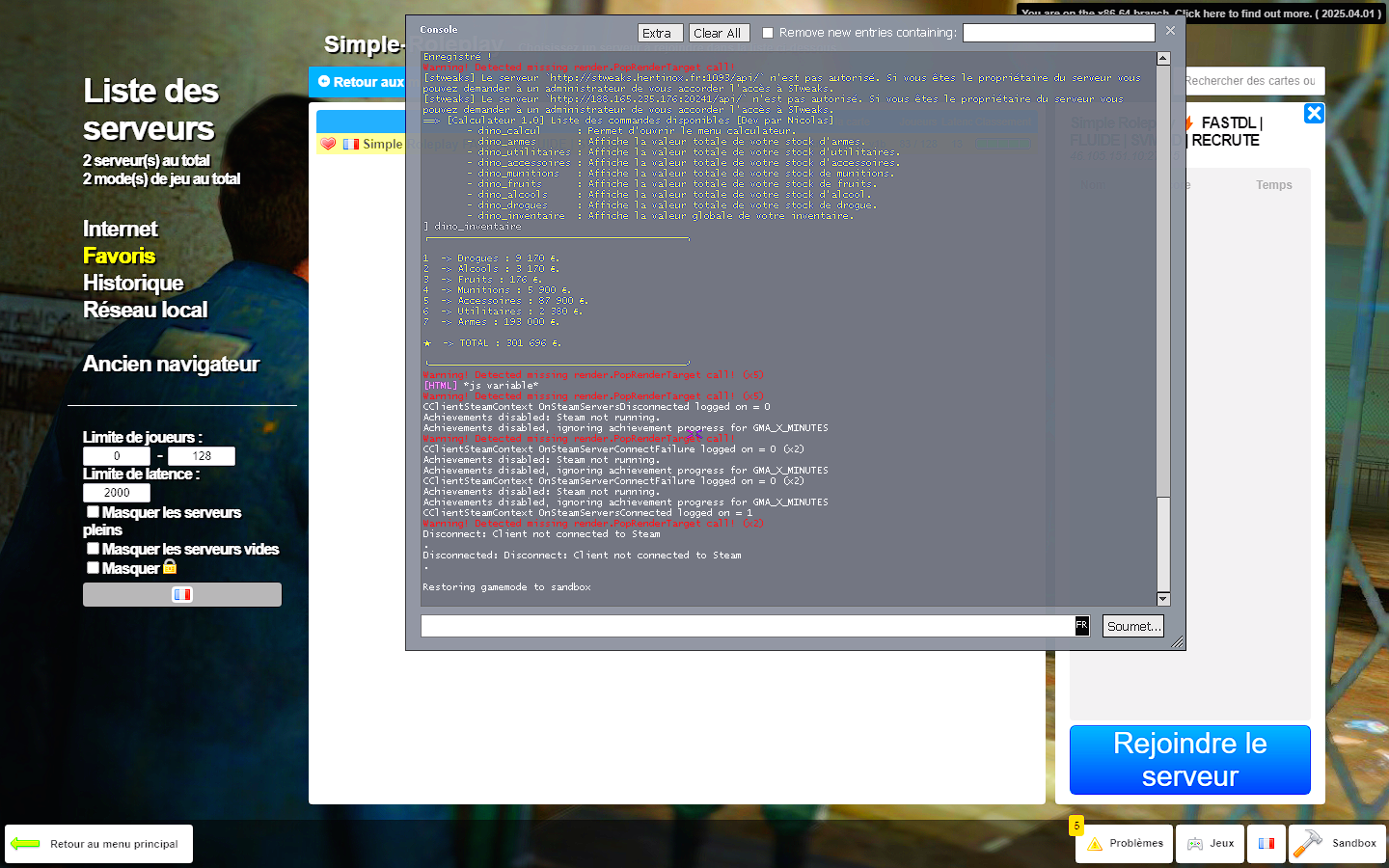This screenshot has height=868, width=1389.
Task: Tick Remove new entries containing checkbox
Action: point(768,33)
